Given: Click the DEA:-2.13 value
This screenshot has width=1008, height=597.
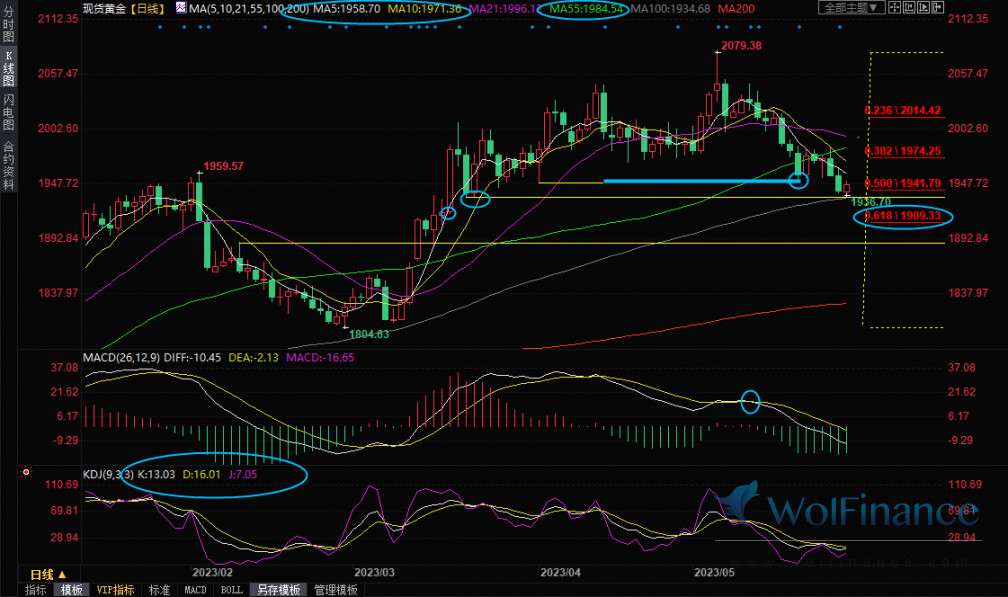Looking at the screenshot, I should click(x=253, y=357).
